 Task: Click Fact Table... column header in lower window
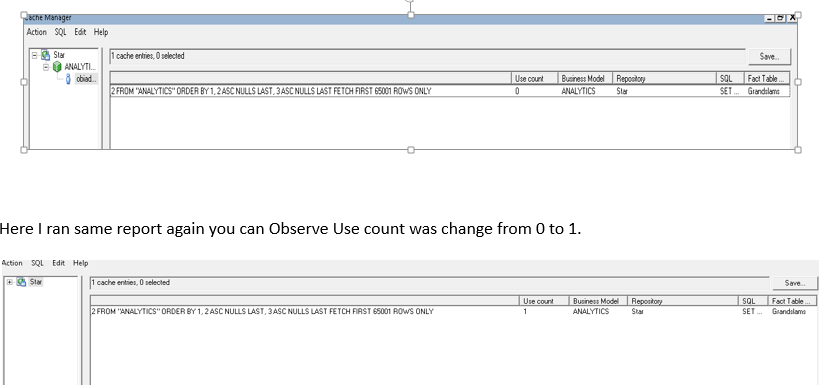pyautogui.click(x=792, y=301)
